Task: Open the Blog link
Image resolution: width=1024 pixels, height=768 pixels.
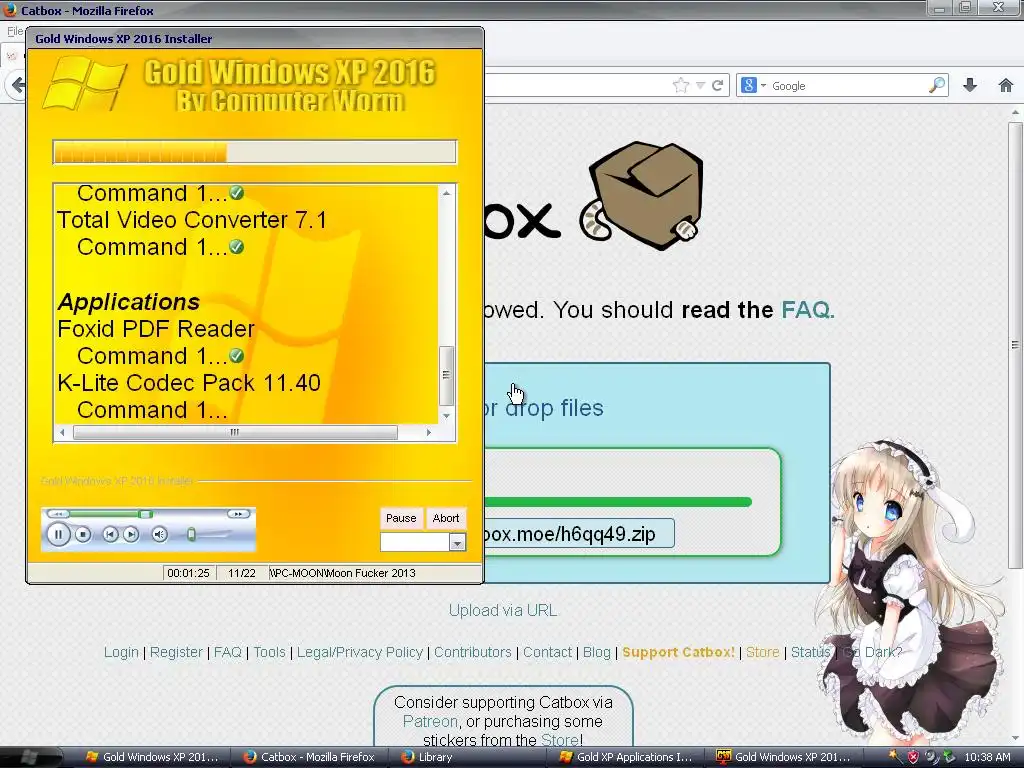Action: (x=596, y=652)
